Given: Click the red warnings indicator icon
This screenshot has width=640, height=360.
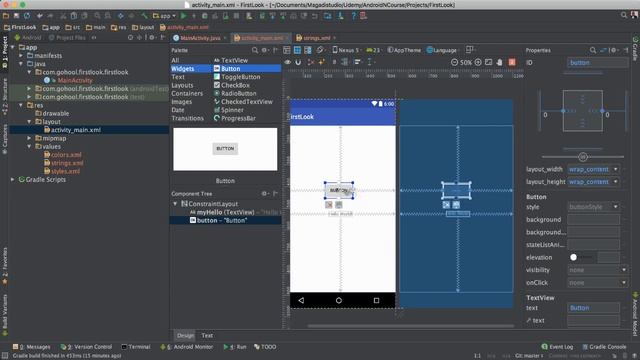Looking at the screenshot, I should [x=512, y=62].
